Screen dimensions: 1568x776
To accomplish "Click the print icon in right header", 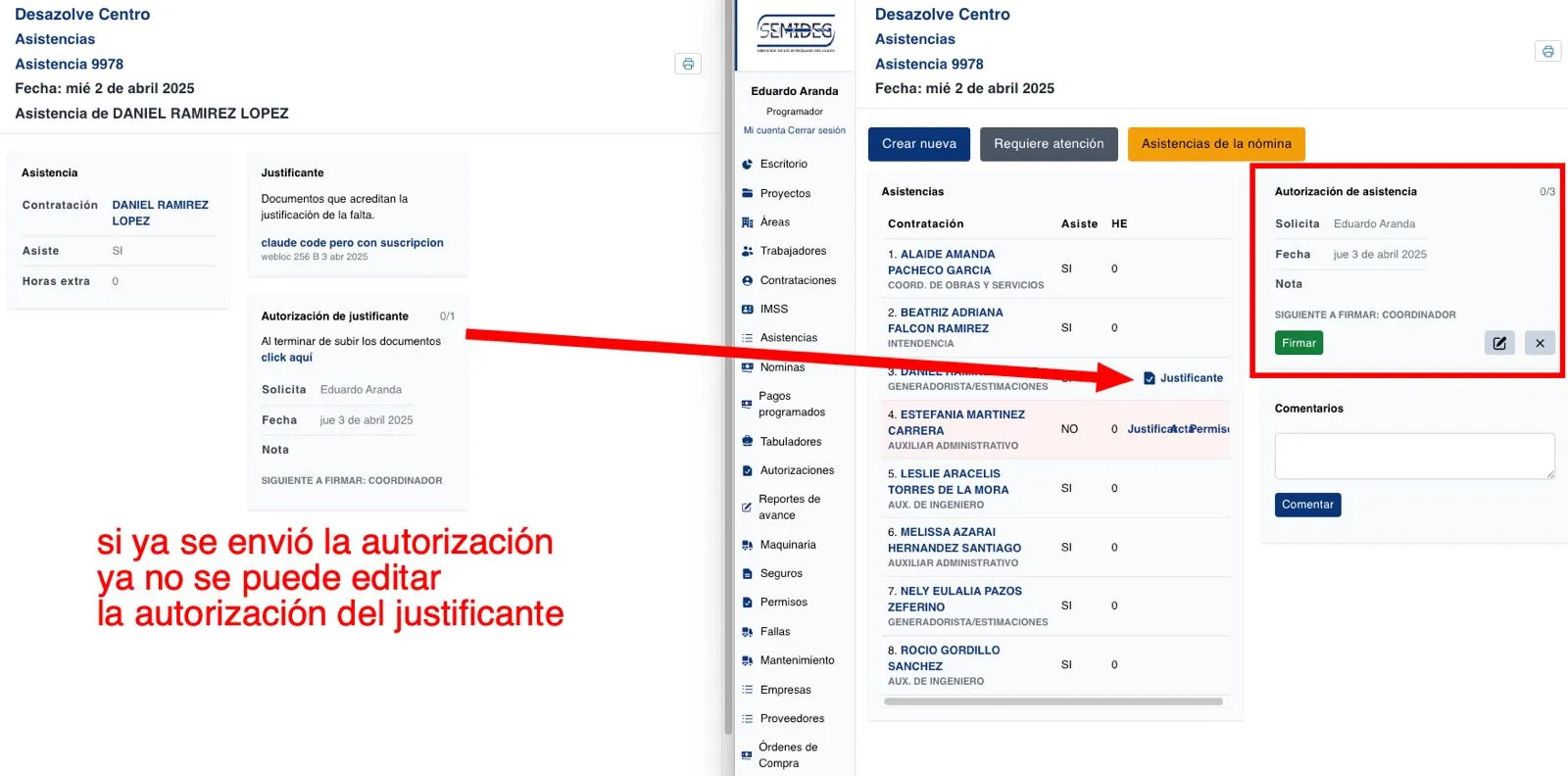I will (1547, 52).
